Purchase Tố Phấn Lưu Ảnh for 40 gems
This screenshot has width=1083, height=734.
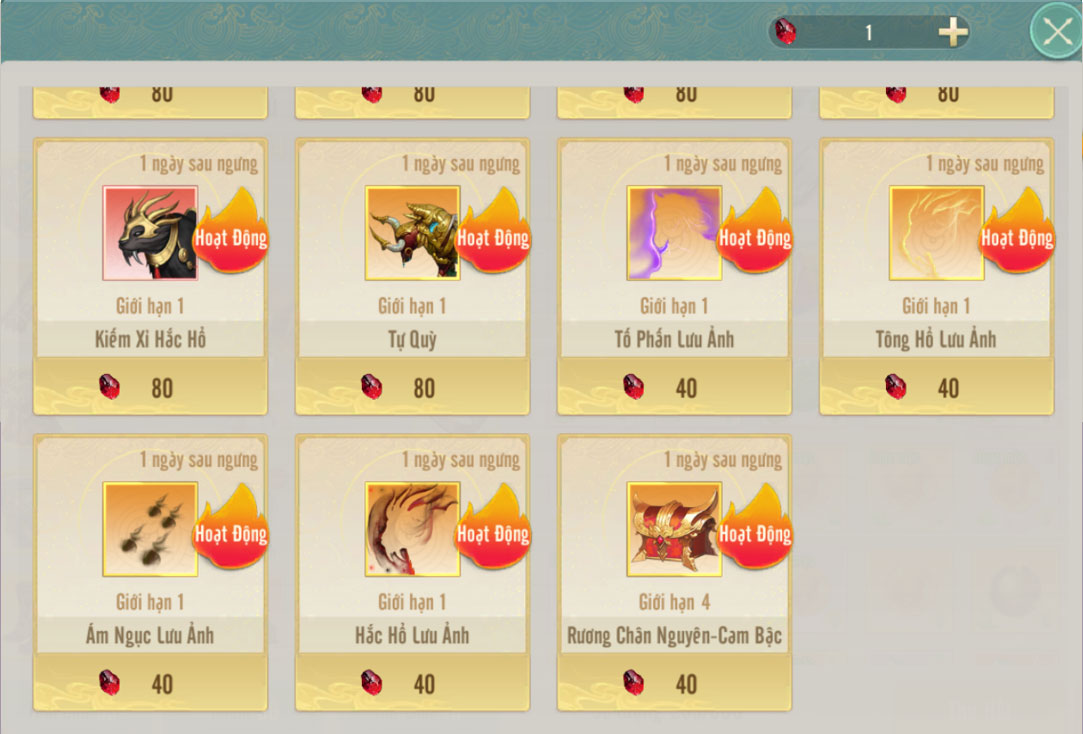[x=674, y=387]
